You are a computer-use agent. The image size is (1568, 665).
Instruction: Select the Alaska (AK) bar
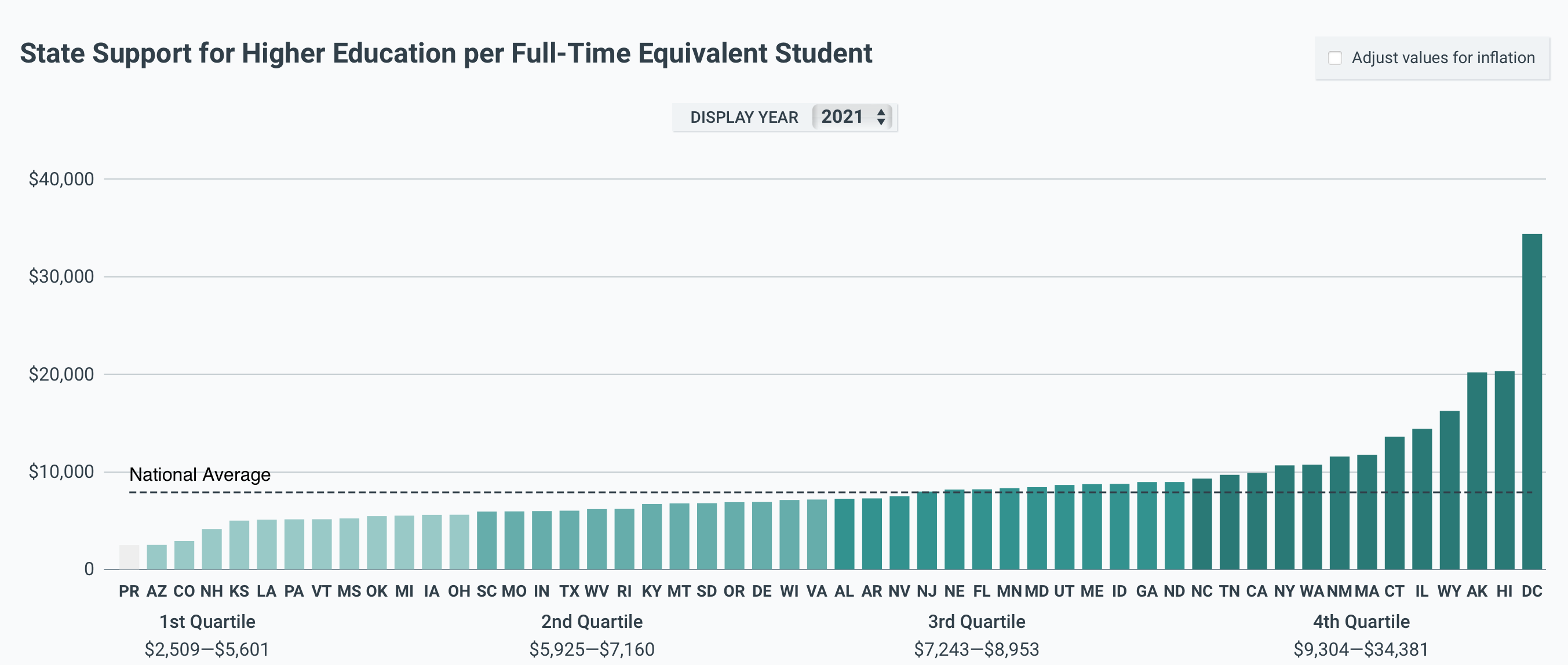pos(1476,471)
